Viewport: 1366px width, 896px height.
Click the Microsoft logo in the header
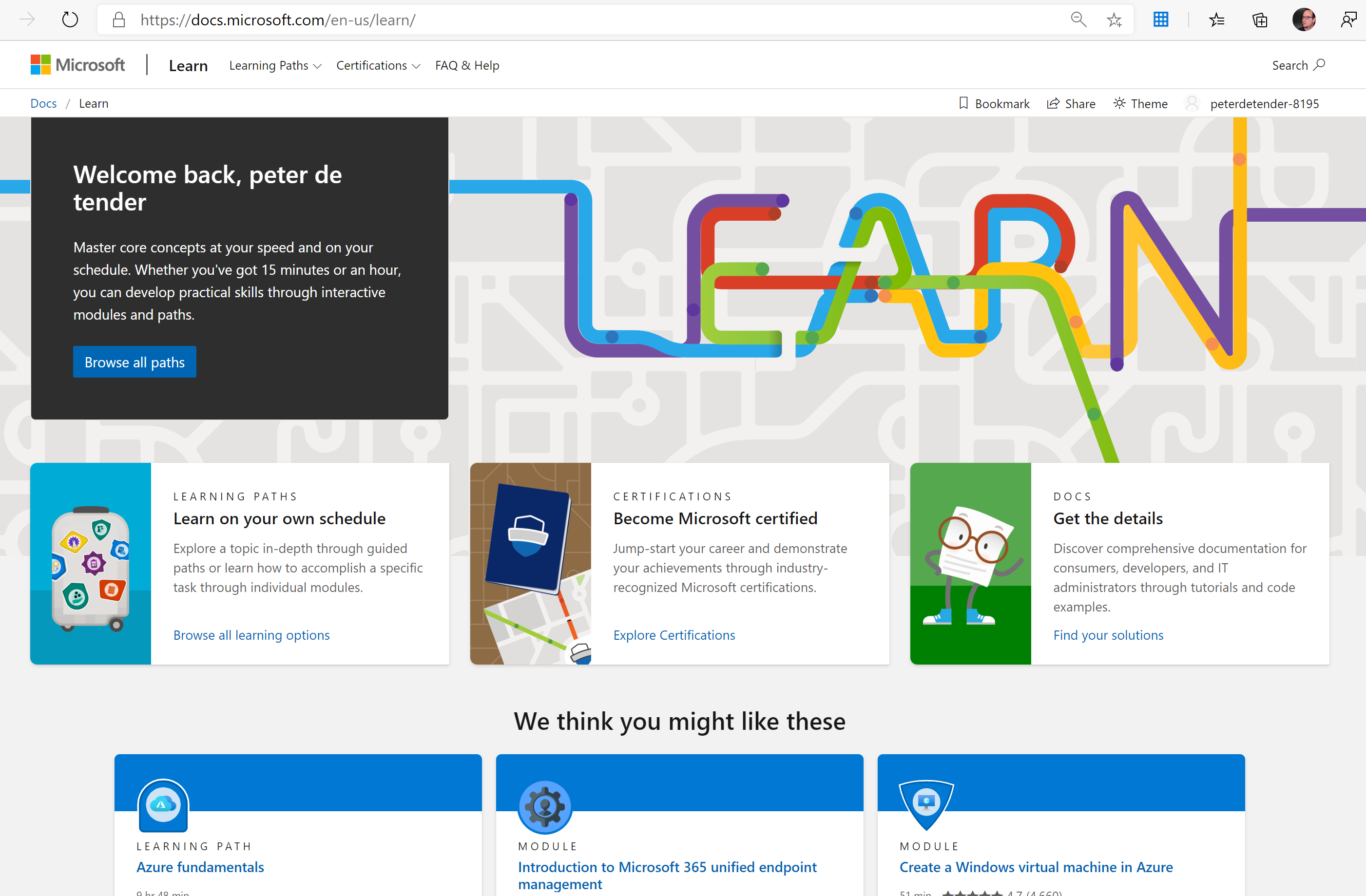[x=77, y=64]
